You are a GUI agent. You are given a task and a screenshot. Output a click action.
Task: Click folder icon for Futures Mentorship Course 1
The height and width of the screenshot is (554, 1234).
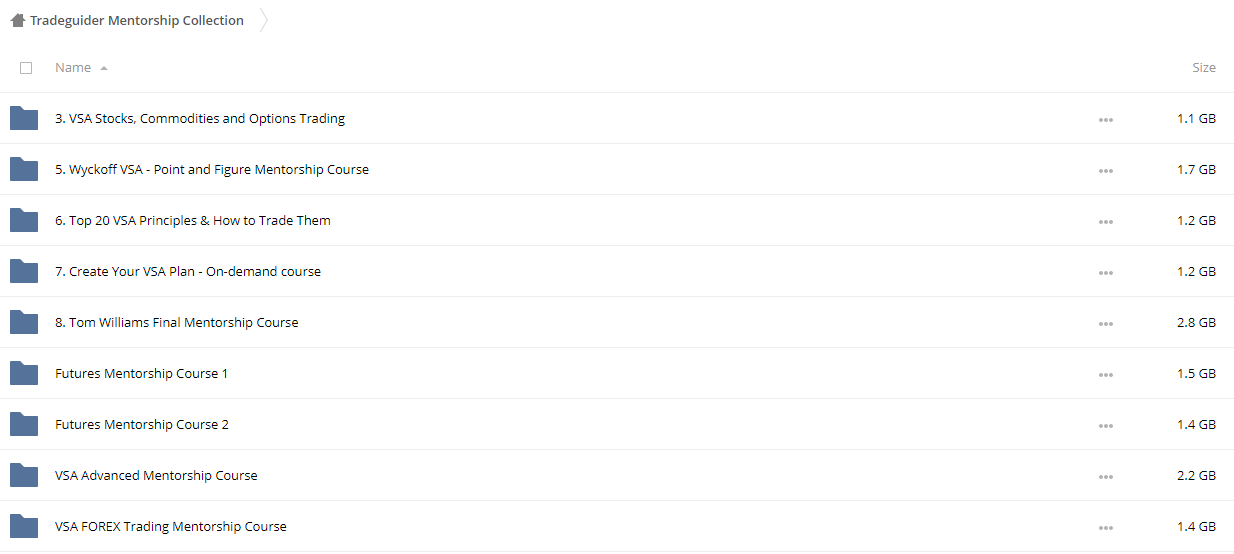pos(24,373)
